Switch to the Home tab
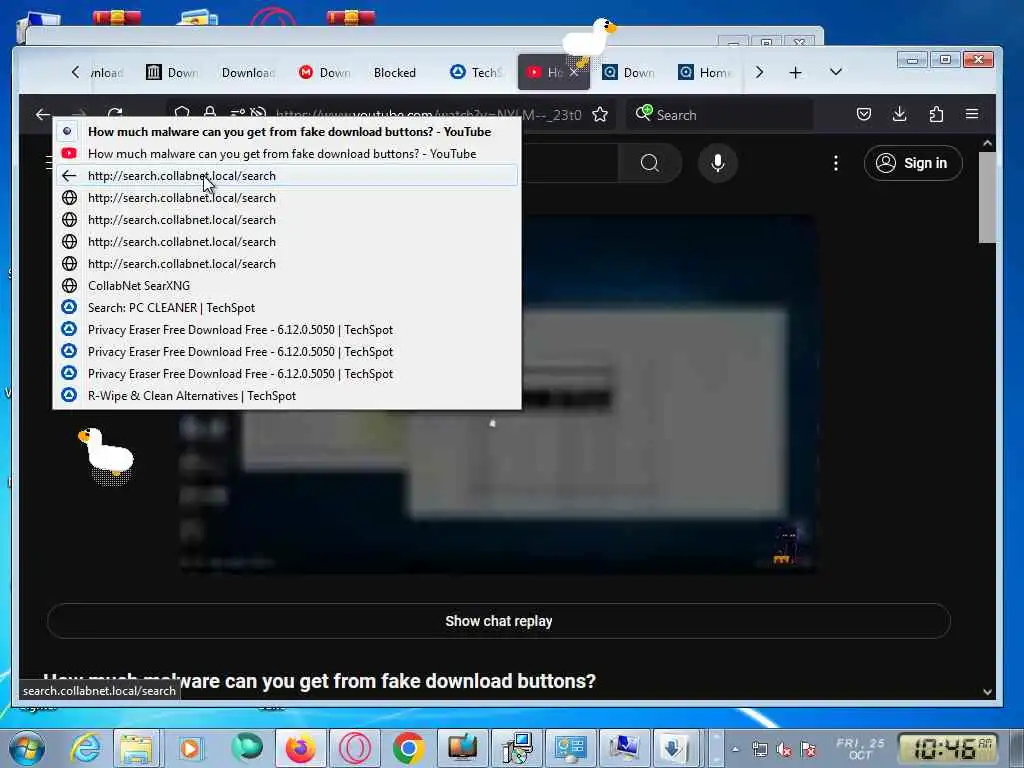Screen dimensions: 1024x768 click(705, 72)
